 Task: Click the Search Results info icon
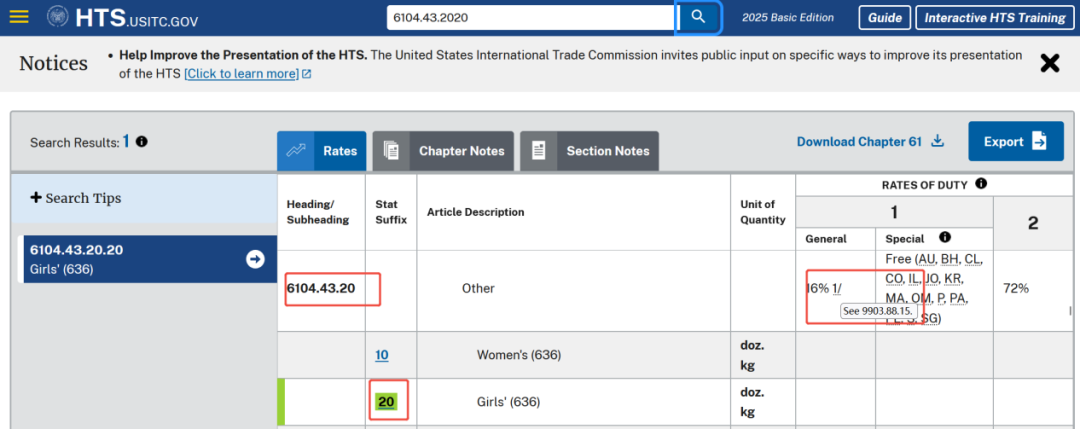pyautogui.click(x=142, y=142)
